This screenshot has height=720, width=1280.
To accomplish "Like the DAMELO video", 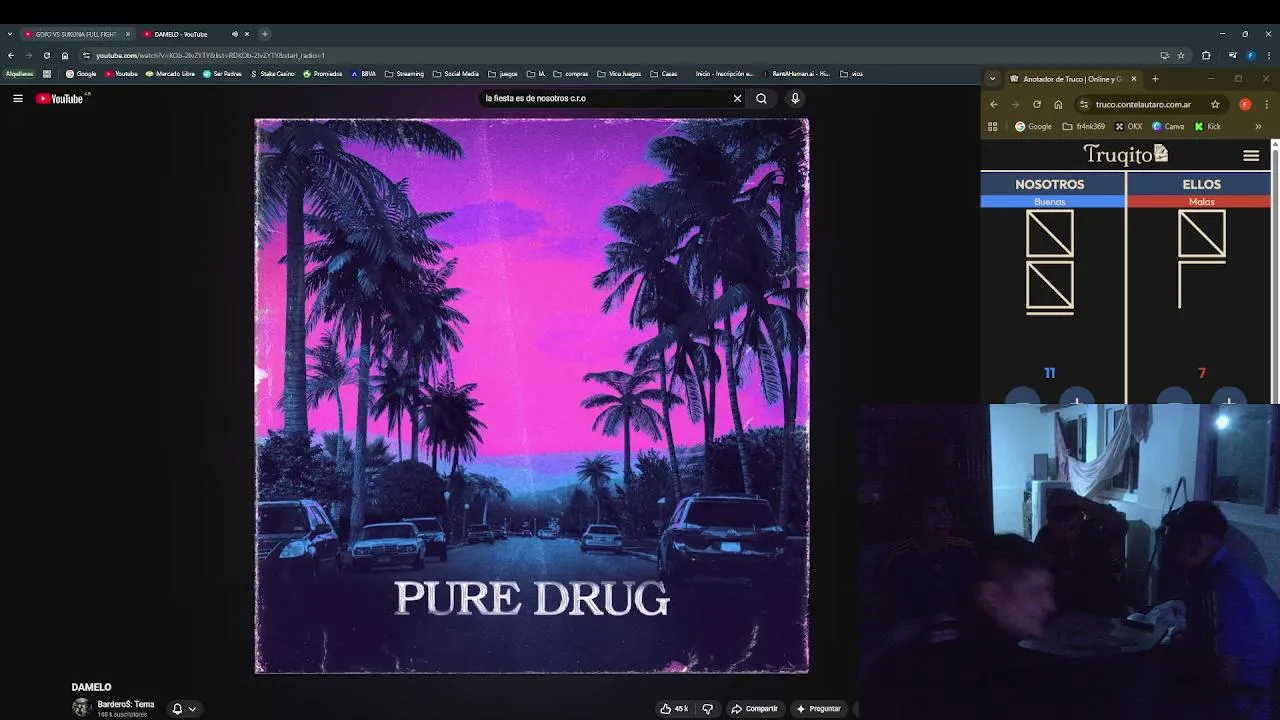I will (x=674, y=708).
